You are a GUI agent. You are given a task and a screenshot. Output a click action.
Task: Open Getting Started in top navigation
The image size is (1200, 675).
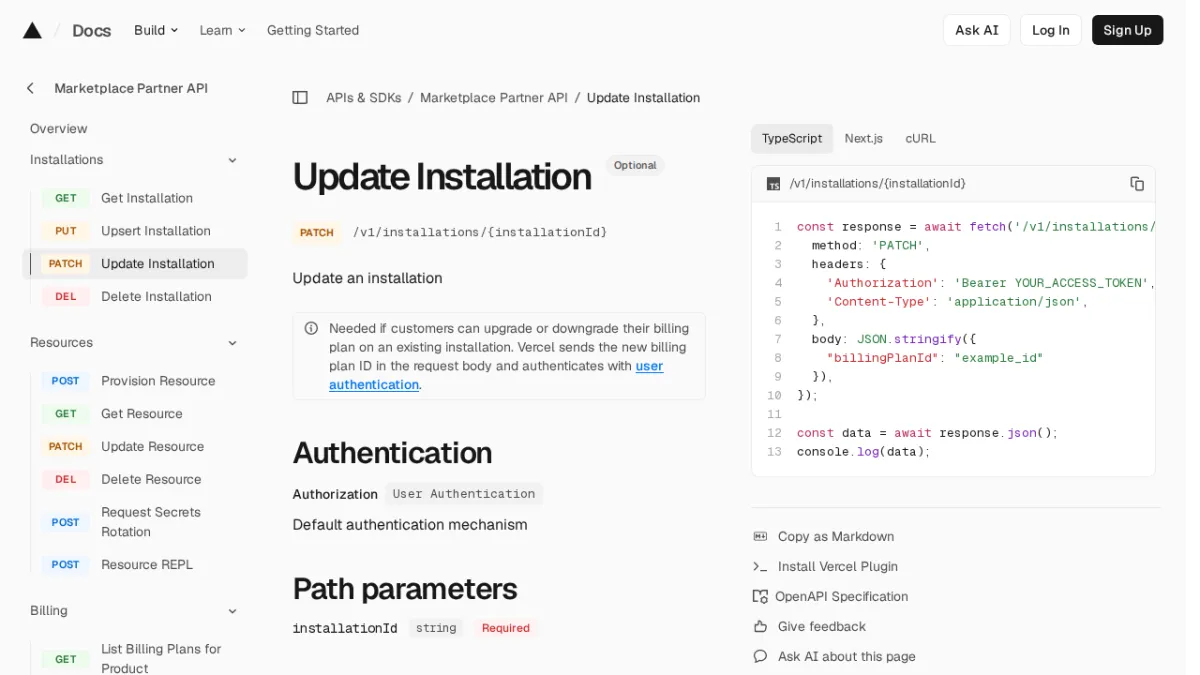(x=313, y=30)
